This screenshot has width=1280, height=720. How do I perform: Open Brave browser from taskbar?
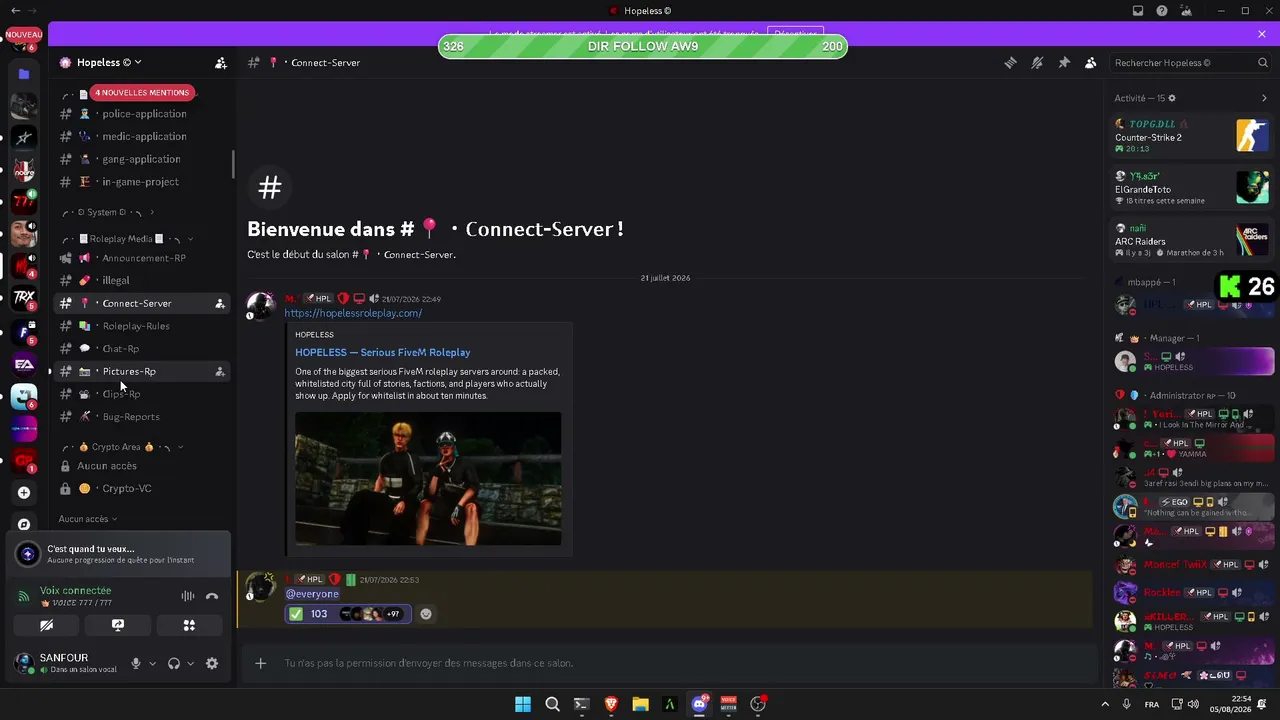pos(611,704)
